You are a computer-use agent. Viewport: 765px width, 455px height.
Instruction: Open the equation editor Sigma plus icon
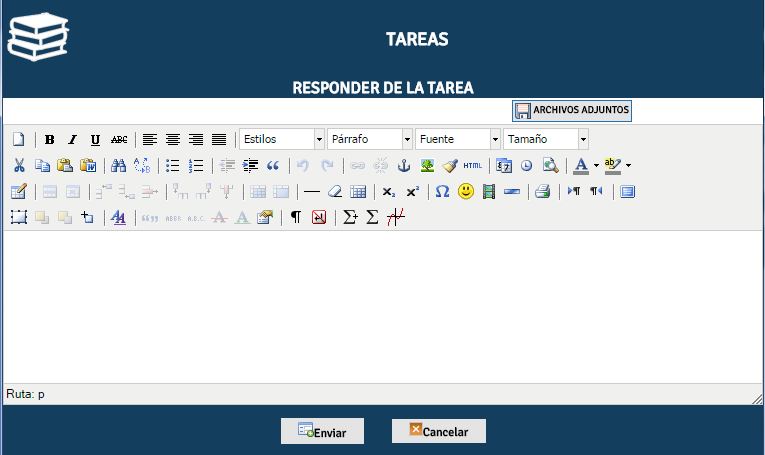point(350,217)
